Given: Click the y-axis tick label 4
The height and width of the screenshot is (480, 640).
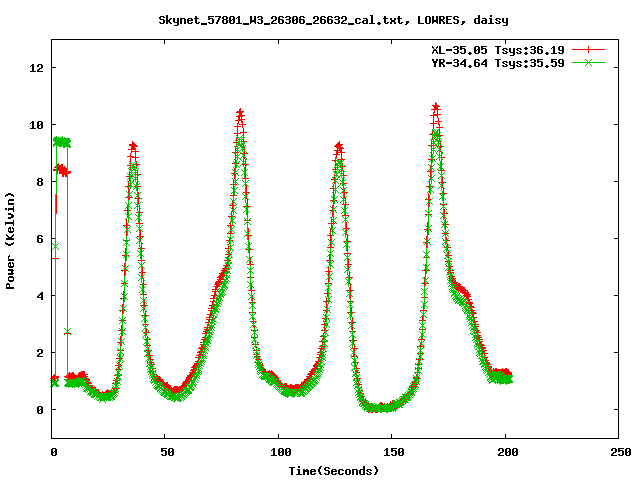Looking at the screenshot, I should (40, 296).
